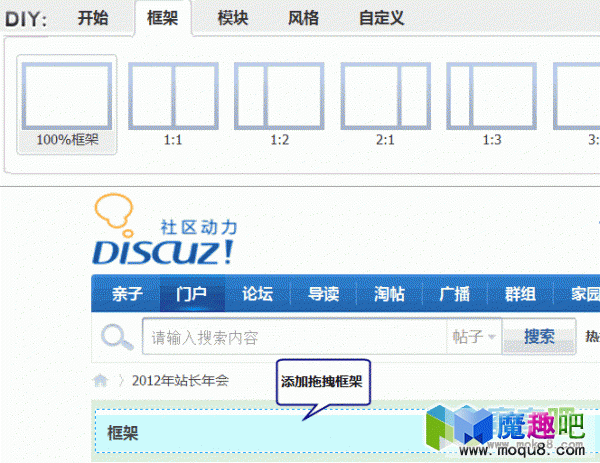
Task: Choose the 100%框架 layout thumbnail
Action: pyautogui.click(x=67, y=104)
